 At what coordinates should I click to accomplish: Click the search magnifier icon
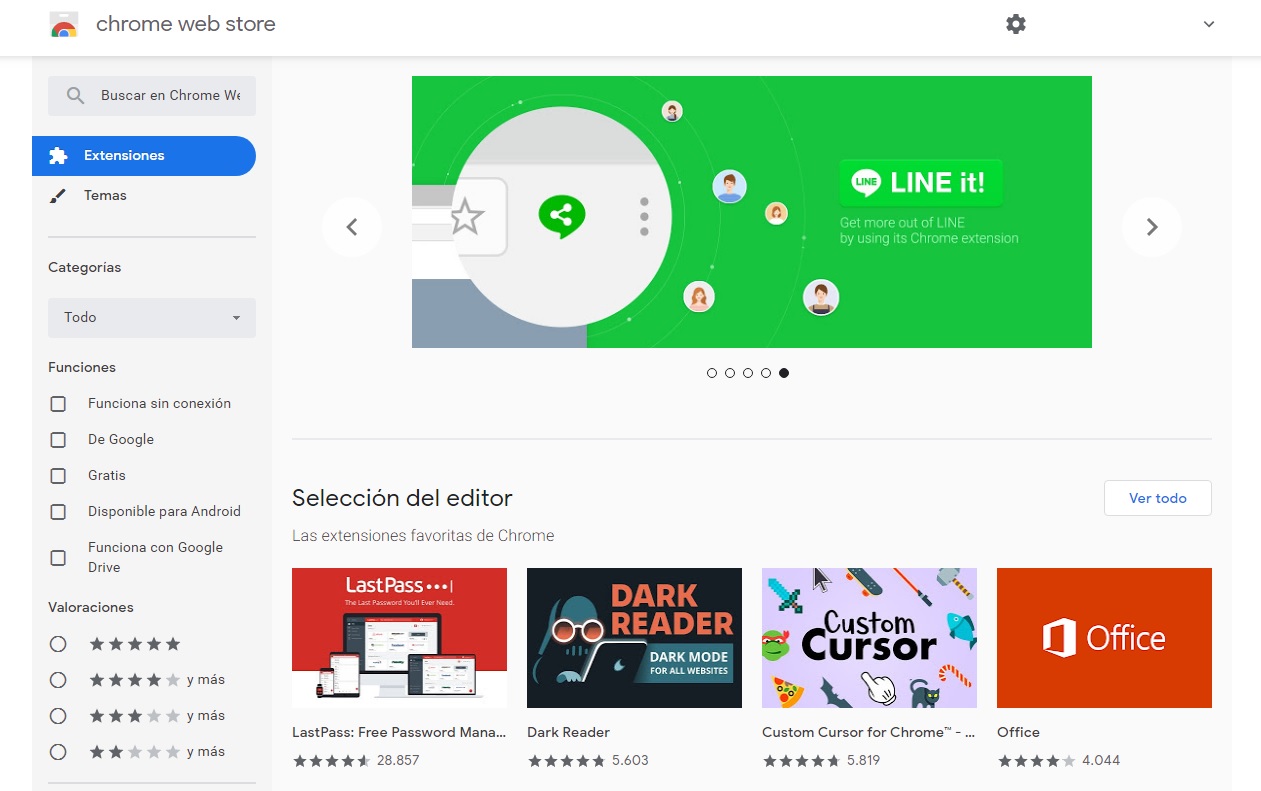(75, 96)
